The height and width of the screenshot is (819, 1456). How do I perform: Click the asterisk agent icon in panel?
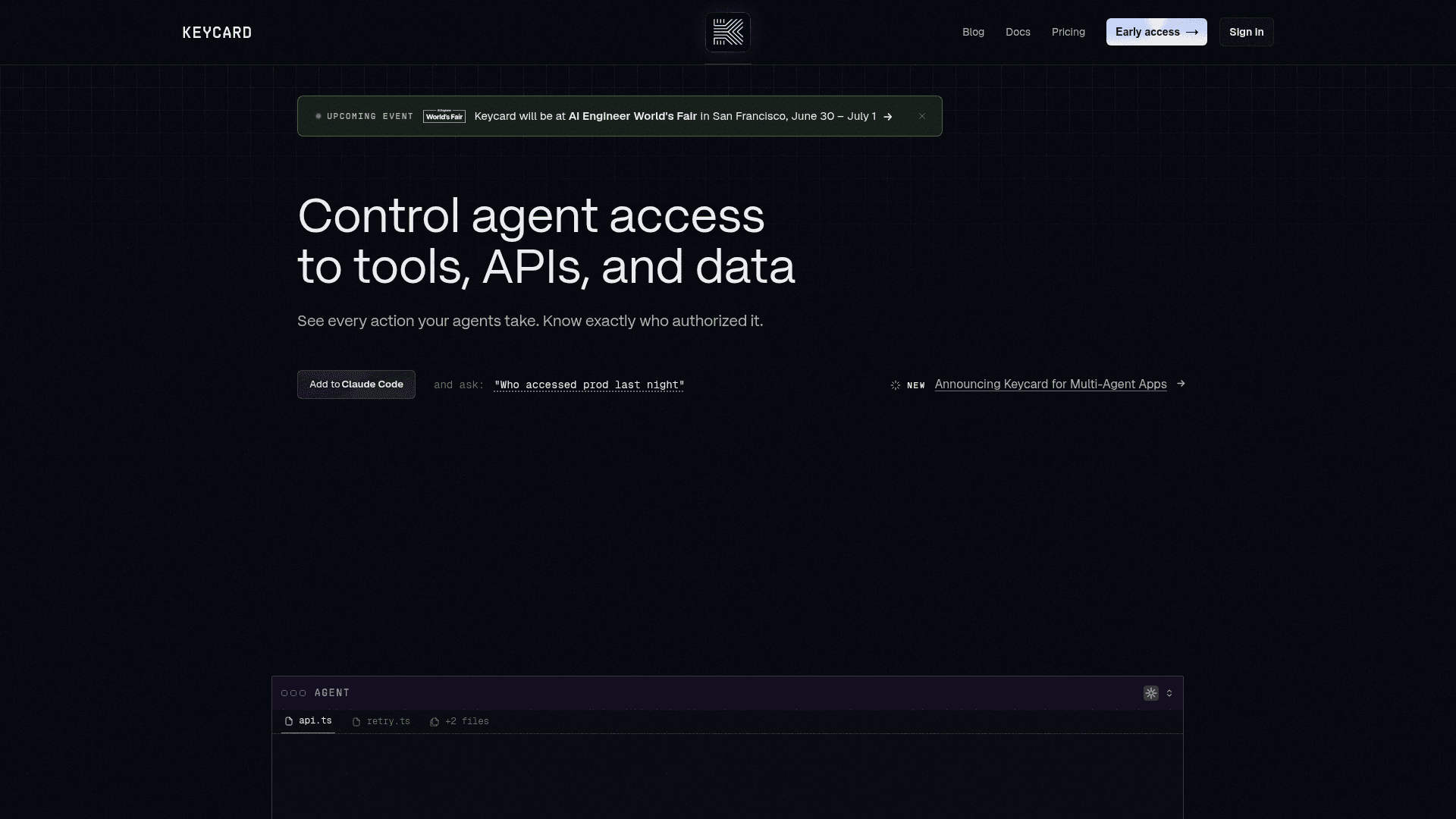(1151, 693)
